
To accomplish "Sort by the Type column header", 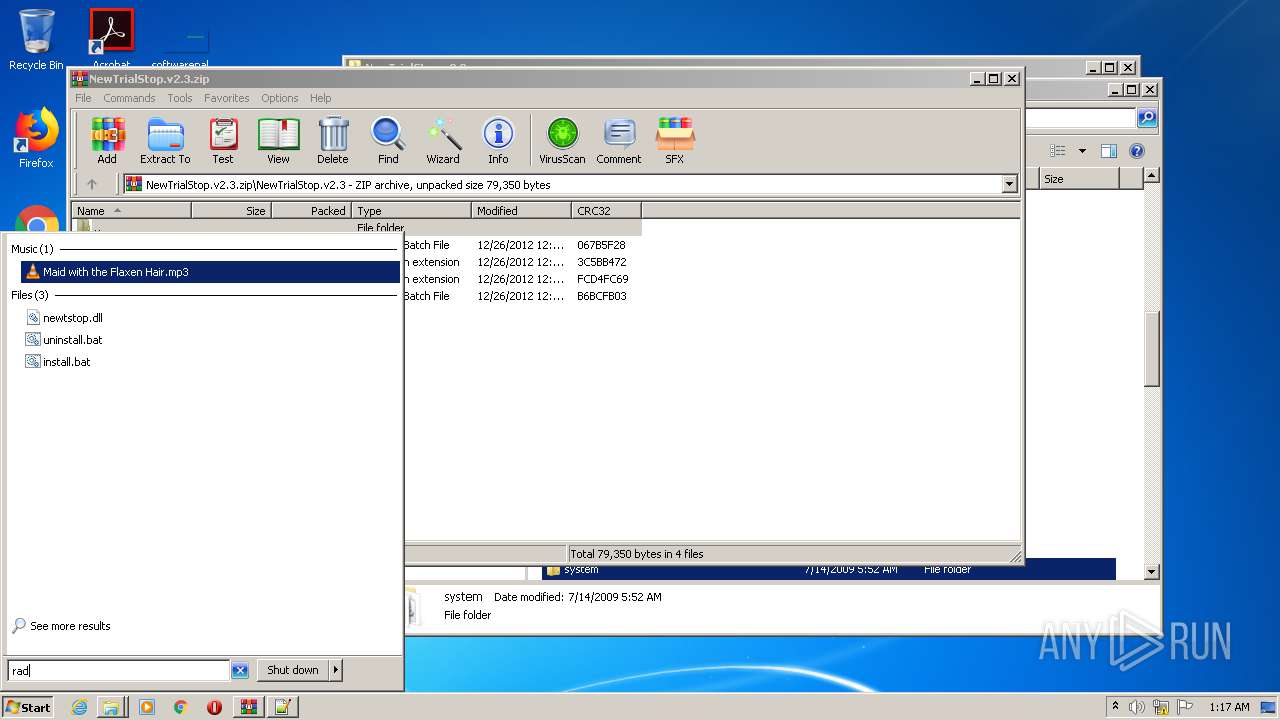I will coord(411,211).
